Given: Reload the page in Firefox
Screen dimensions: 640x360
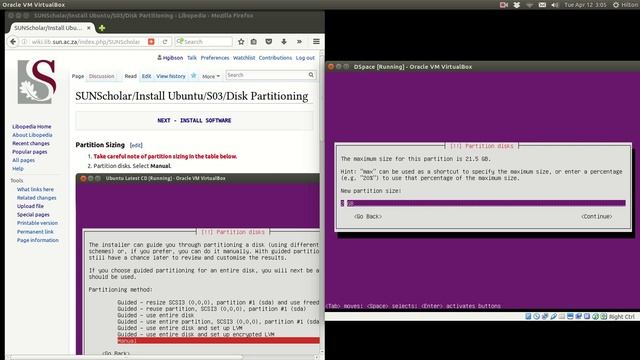Looking at the screenshot, I should click(165, 42).
